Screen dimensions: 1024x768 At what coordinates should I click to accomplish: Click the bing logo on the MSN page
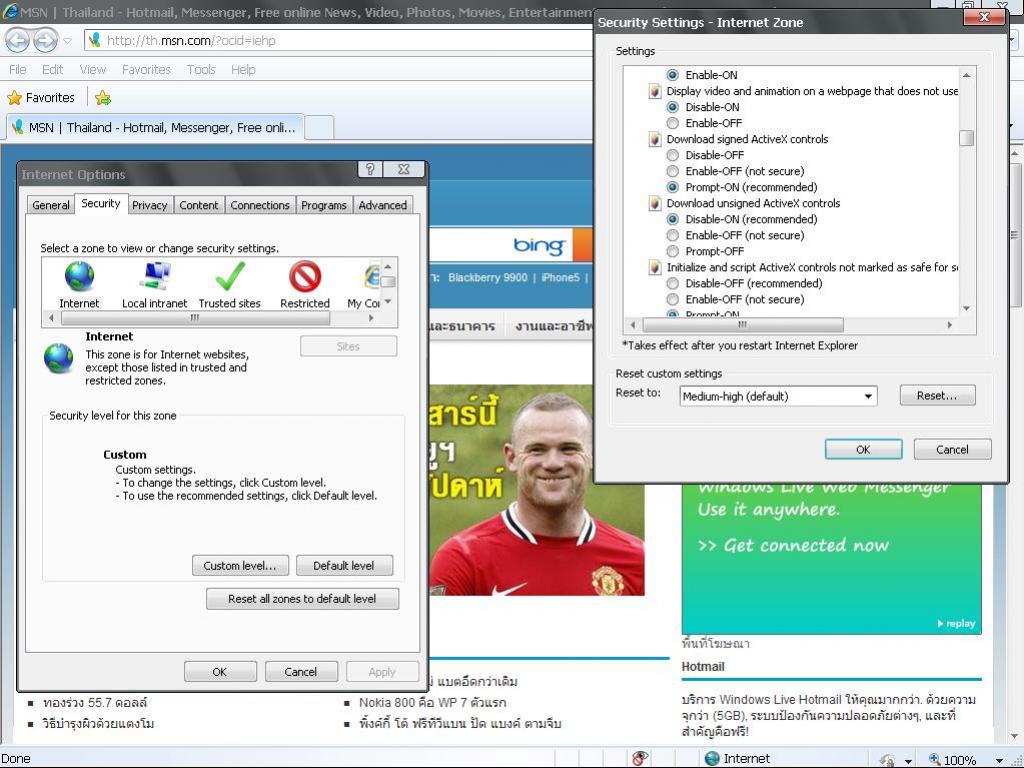click(x=539, y=246)
